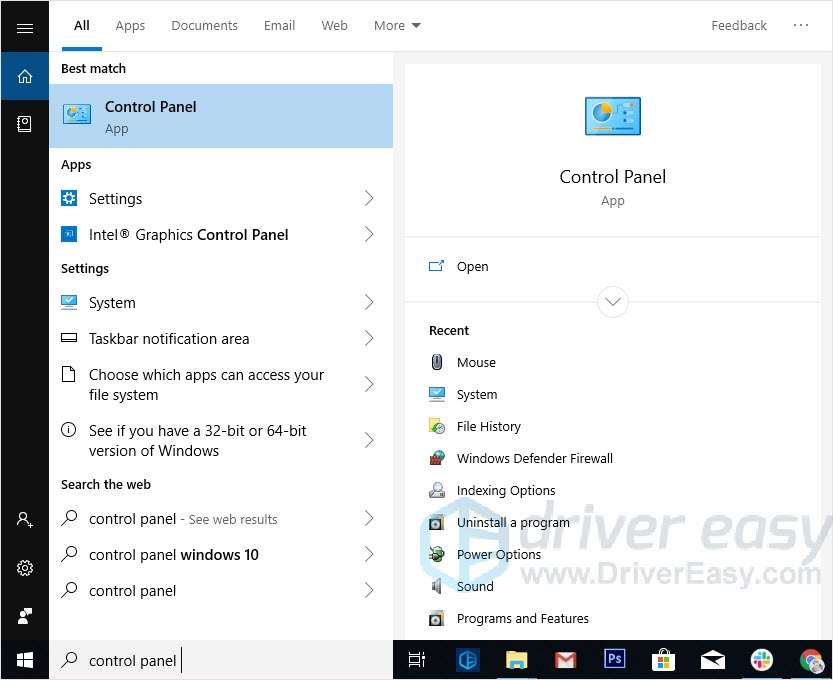Switch to the Apps tab

130,25
